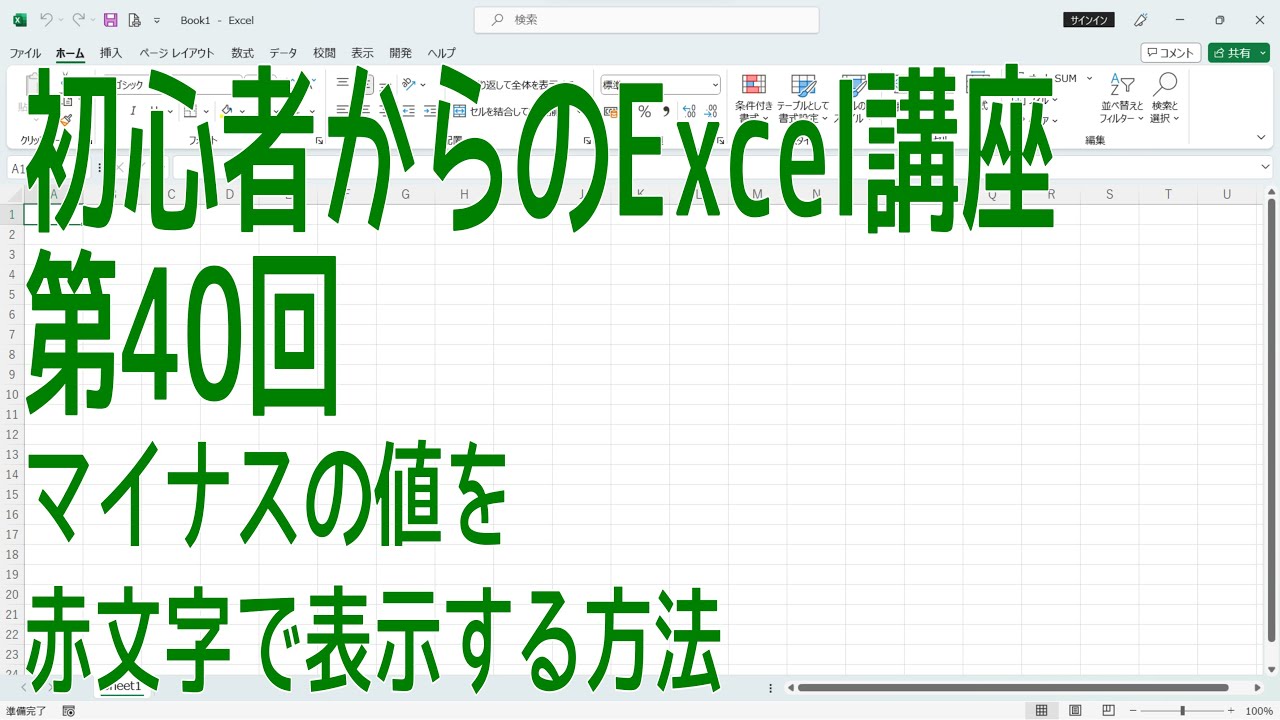The height and width of the screenshot is (720, 1280).
Task: Collapse the ribbon with the chevron
Action: [x=1262, y=138]
